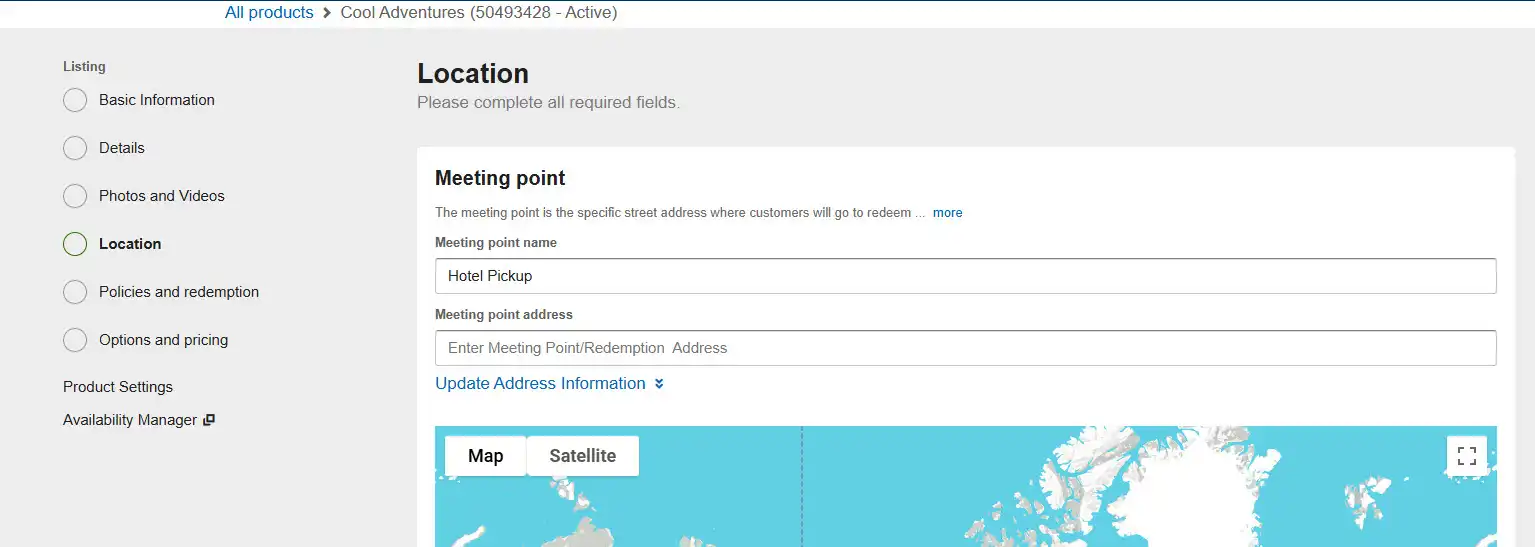
Task: Open Photos and Videos section
Action: [162, 196]
